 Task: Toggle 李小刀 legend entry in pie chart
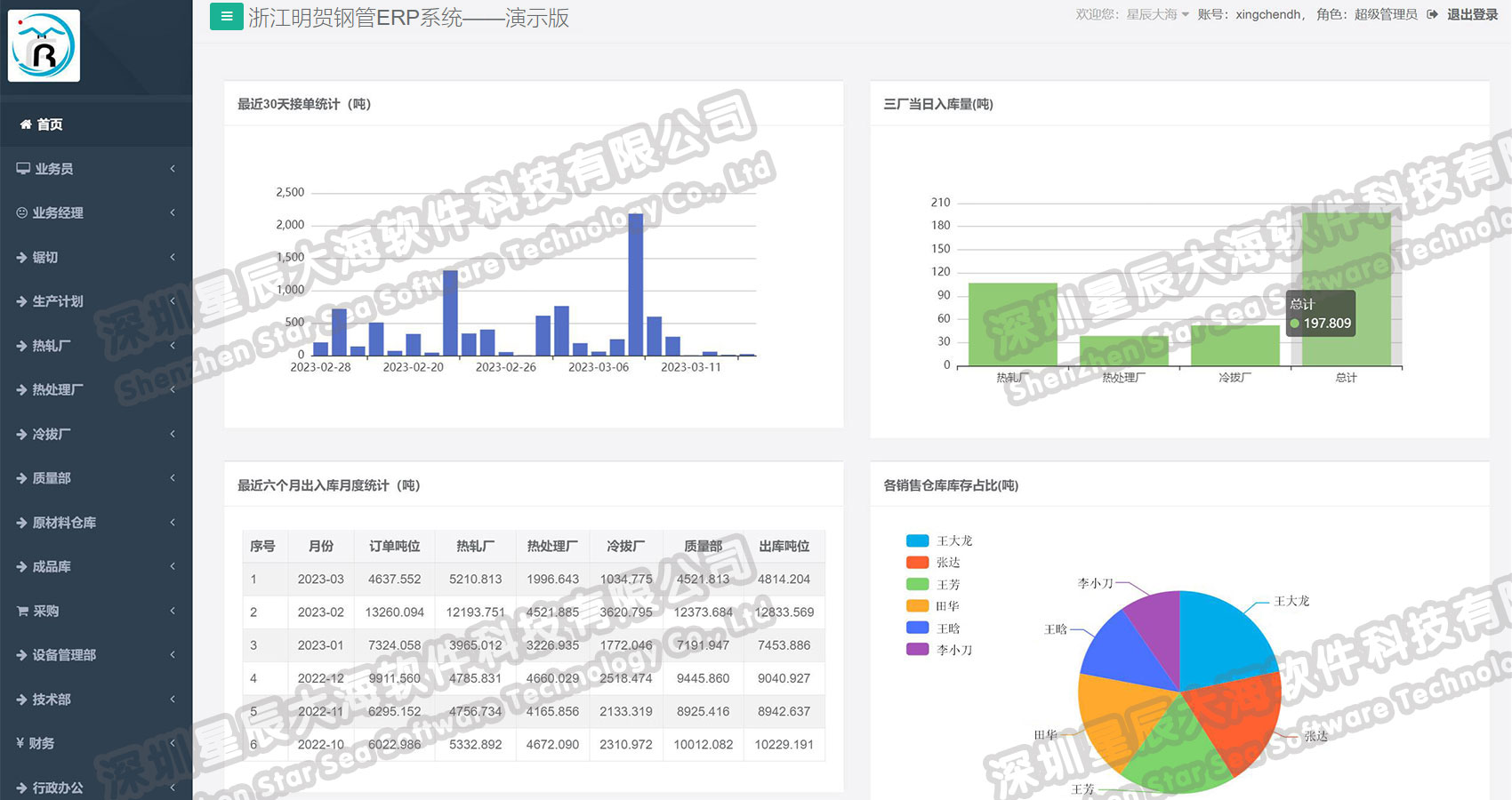939,650
